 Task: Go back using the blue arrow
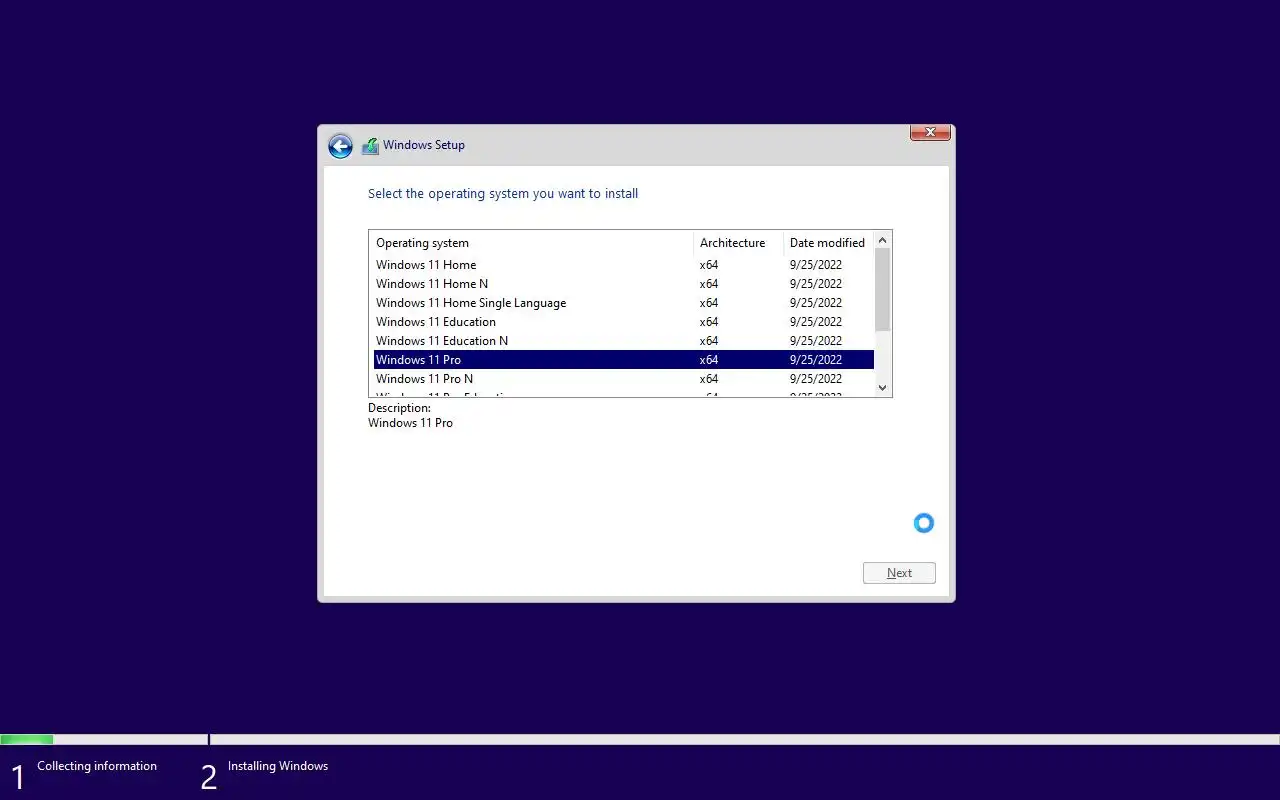pyautogui.click(x=340, y=146)
